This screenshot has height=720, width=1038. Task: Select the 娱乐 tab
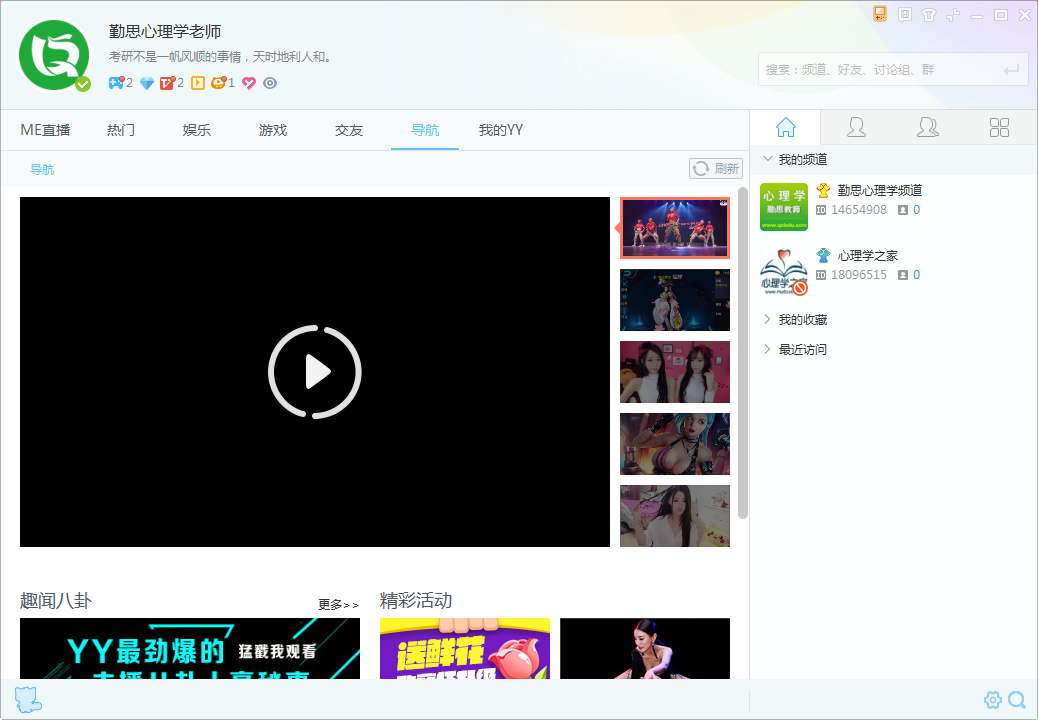click(197, 130)
